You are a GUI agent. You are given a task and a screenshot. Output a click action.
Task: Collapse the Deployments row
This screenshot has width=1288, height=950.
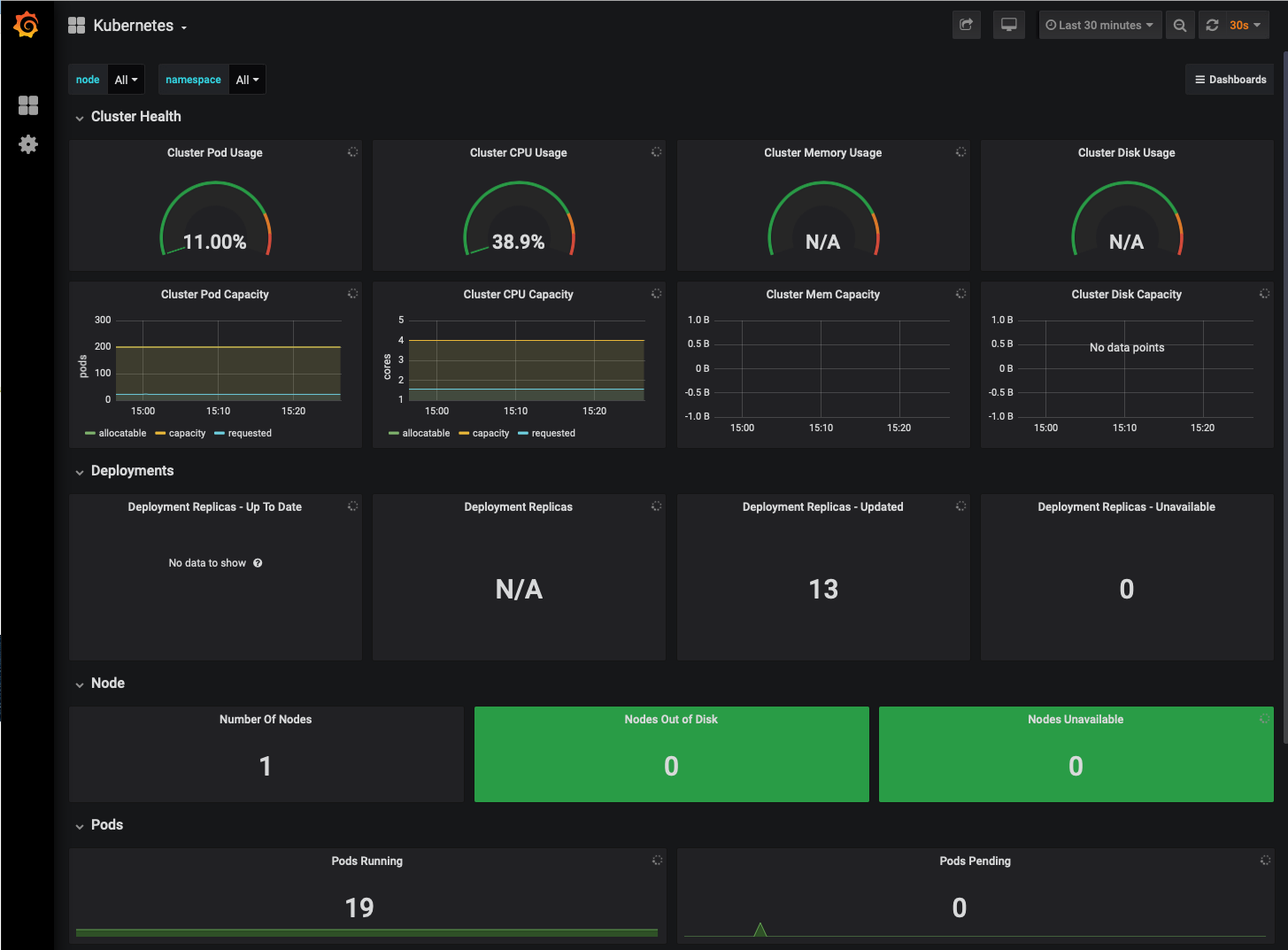(x=132, y=471)
